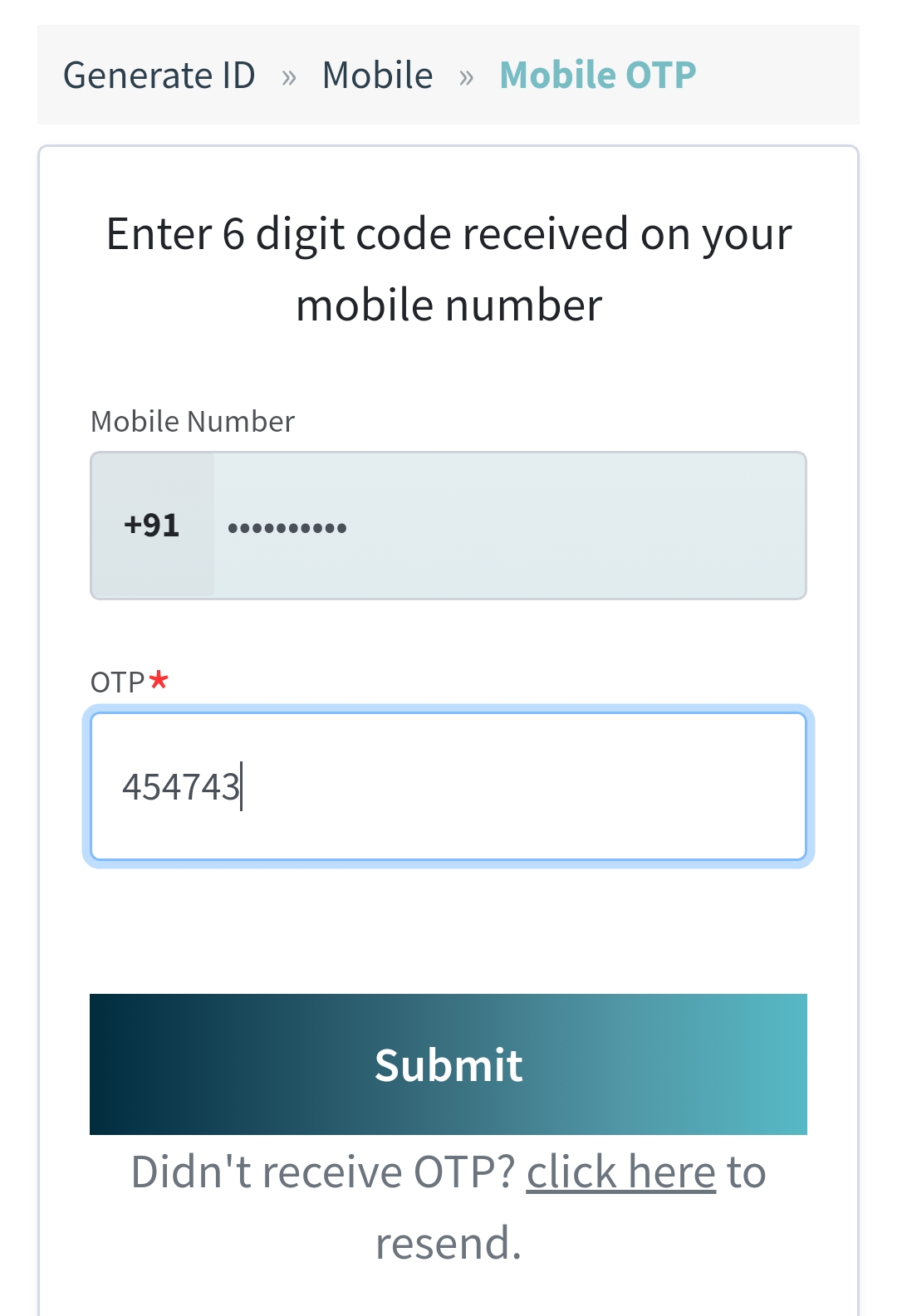This screenshot has height=1316, width=897.
Task: Click the chevron separator before Mobile OTP
Action: (x=467, y=77)
